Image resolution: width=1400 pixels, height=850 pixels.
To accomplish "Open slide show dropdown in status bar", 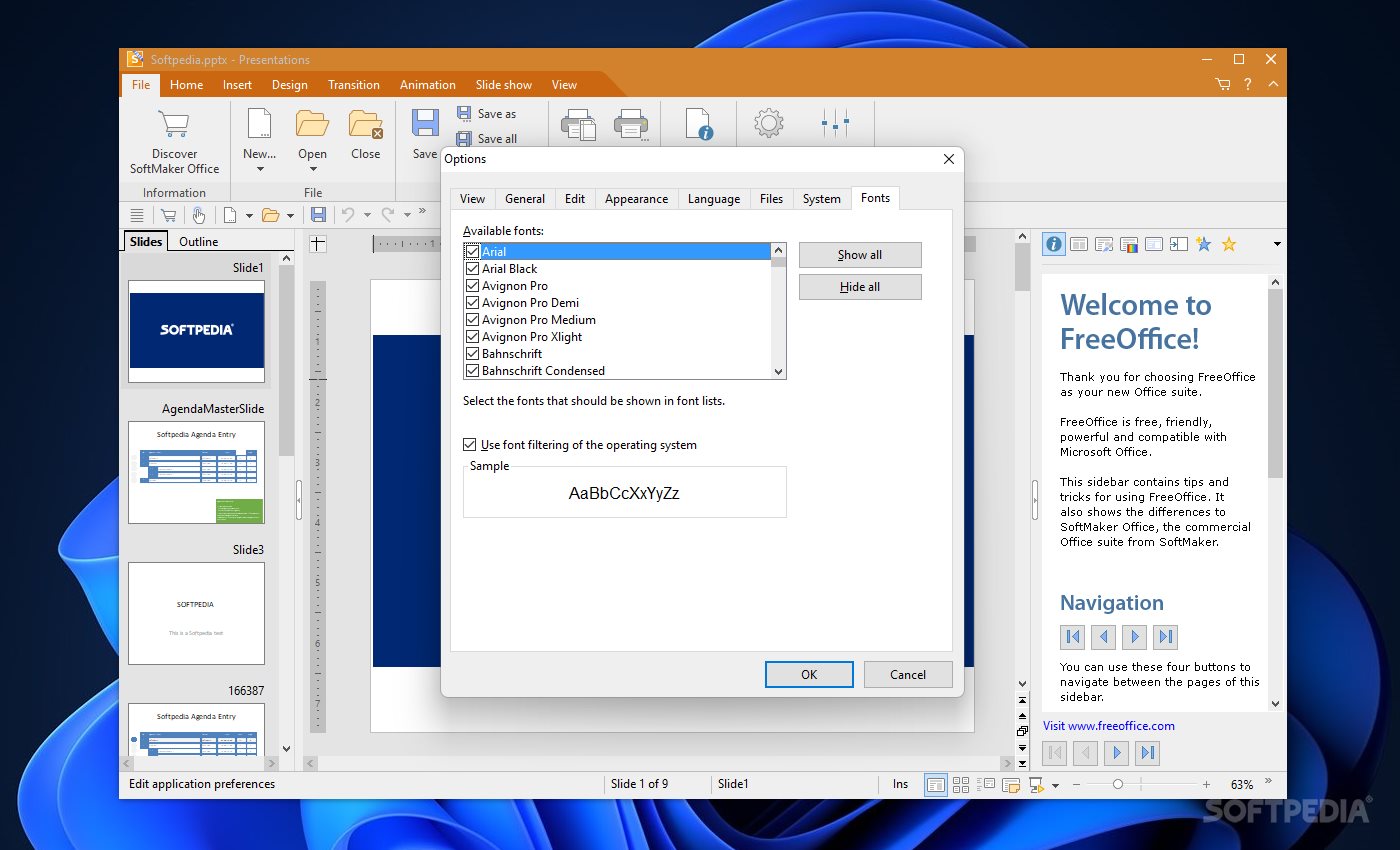I will (x=1055, y=786).
